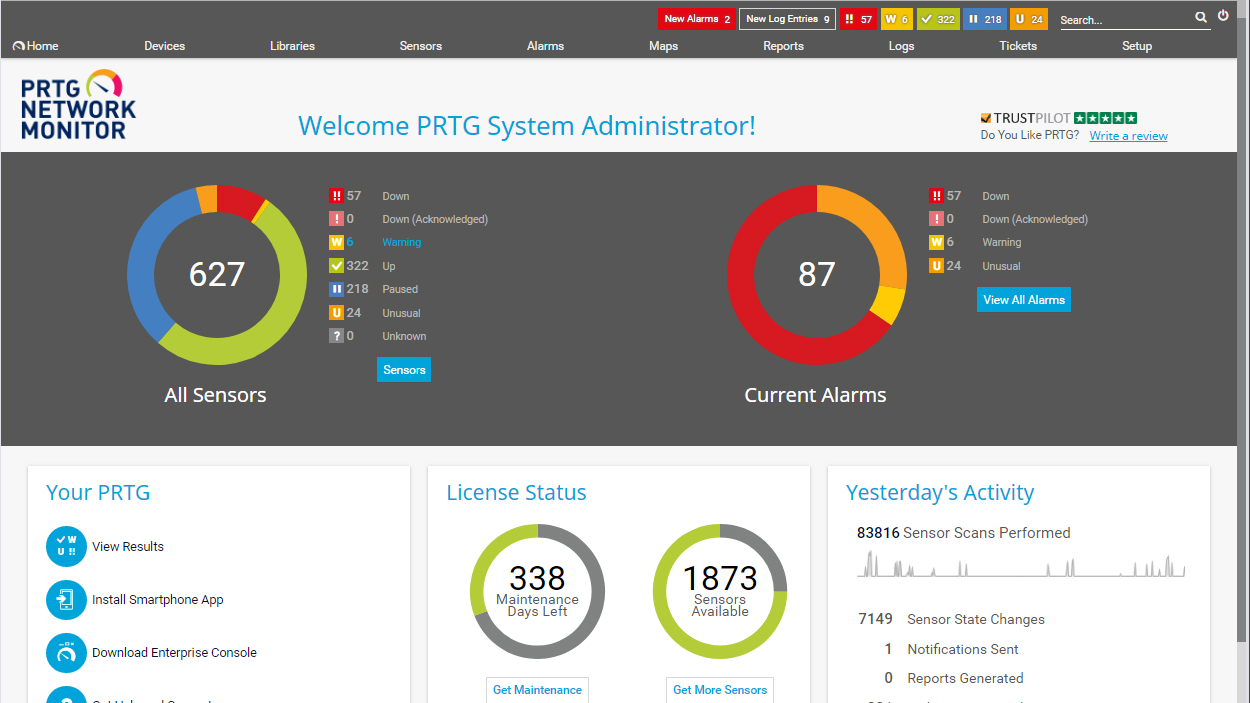Click Warning icon in All Sensors legend
Image resolution: width=1250 pixels, height=703 pixels.
coord(336,242)
